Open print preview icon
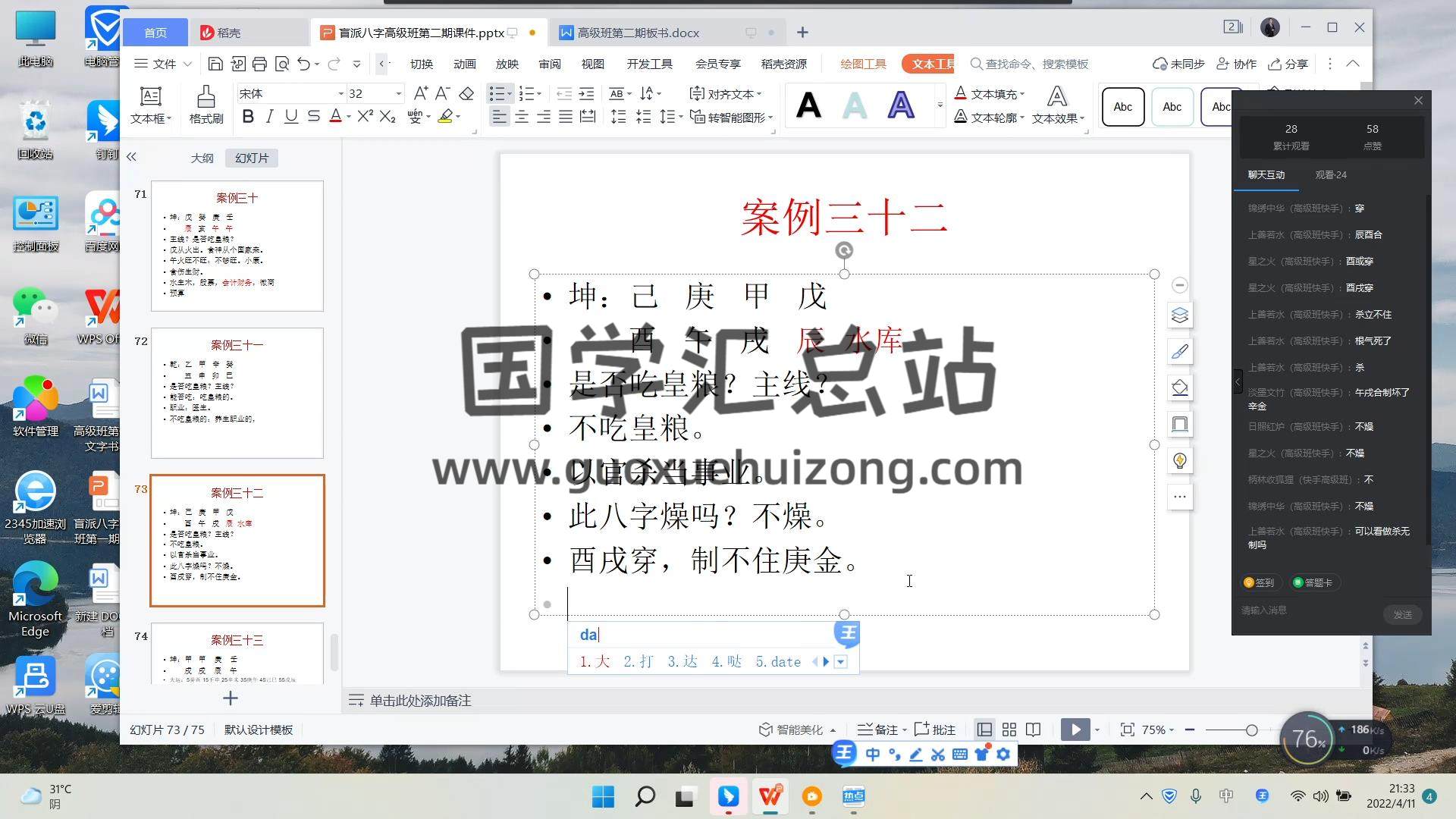Image resolution: width=1456 pixels, height=819 pixels. pyautogui.click(x=282, y=64)
